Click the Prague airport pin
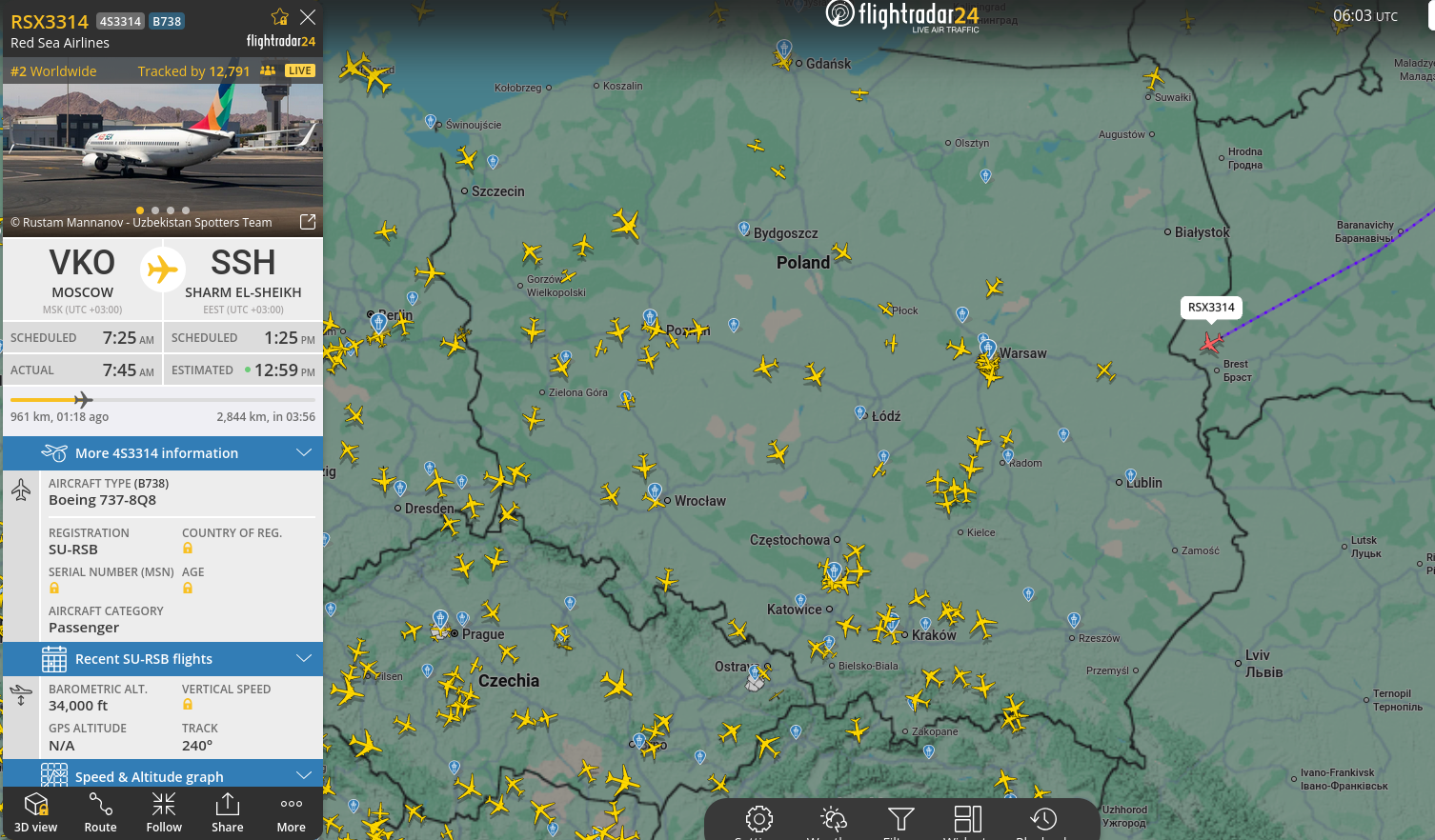The height and width of the screenshot is (840, 1435). click(440, 619)
